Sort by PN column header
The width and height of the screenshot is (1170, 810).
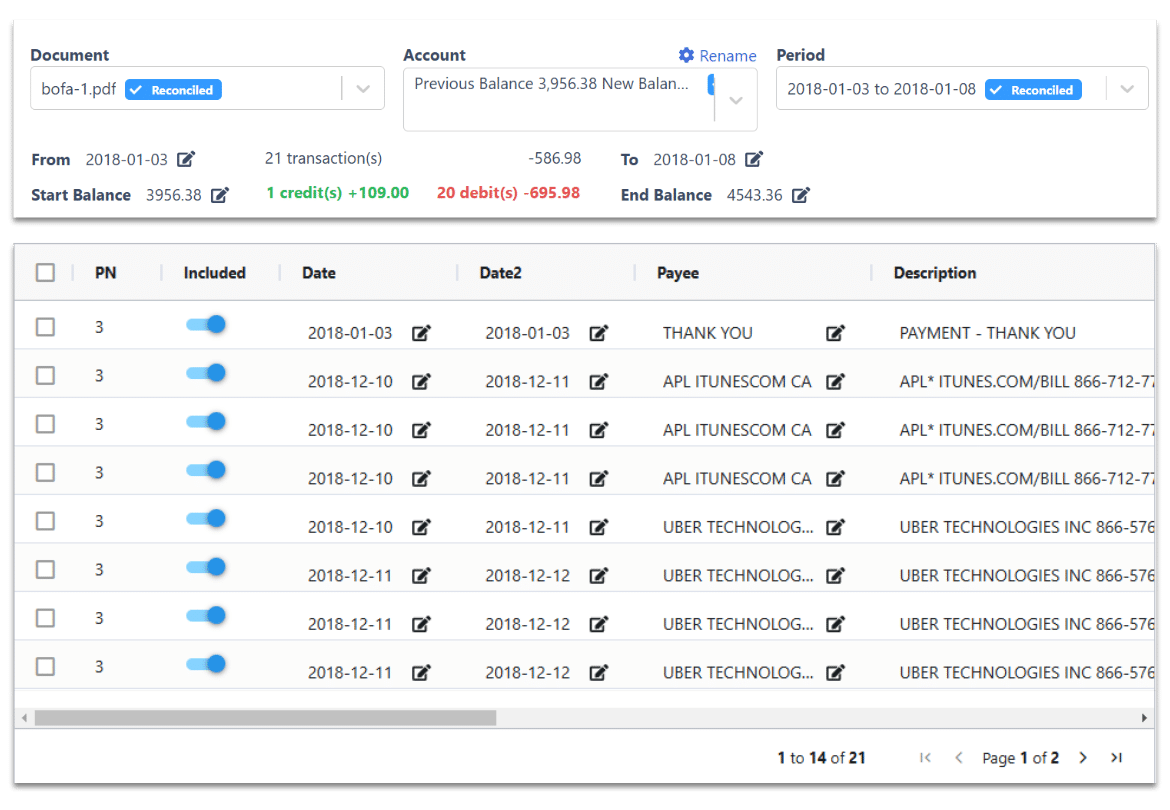(x=105, y=273)
